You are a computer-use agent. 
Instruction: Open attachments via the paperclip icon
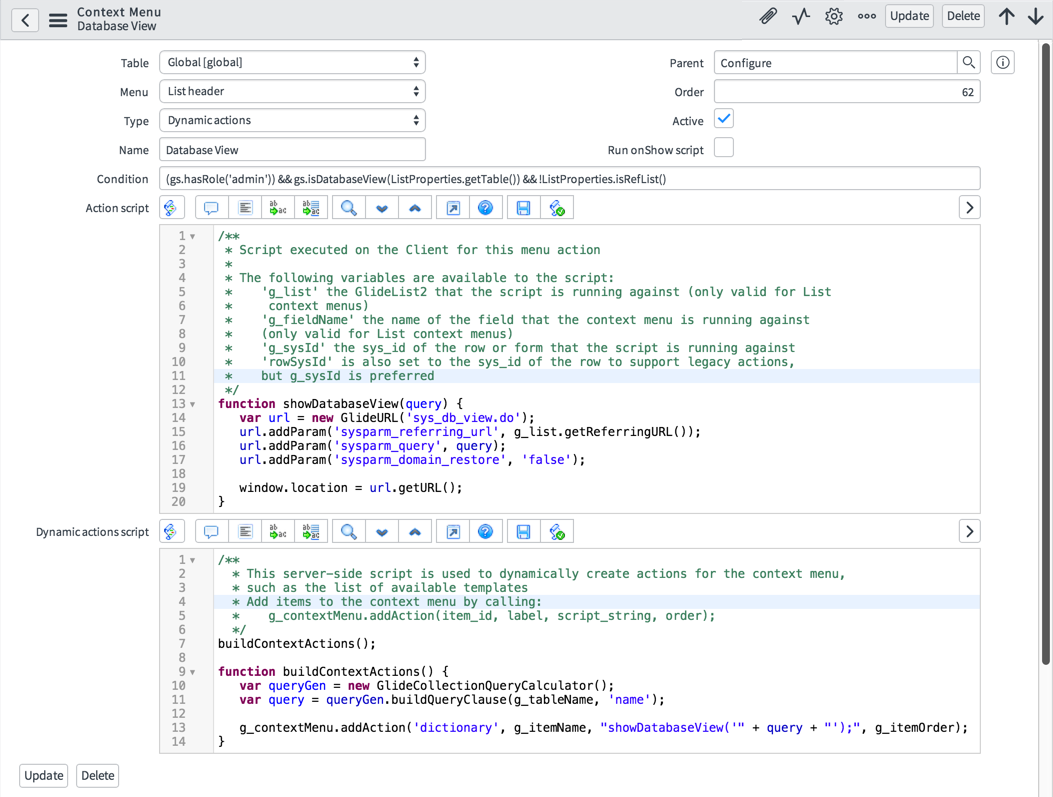768,16
